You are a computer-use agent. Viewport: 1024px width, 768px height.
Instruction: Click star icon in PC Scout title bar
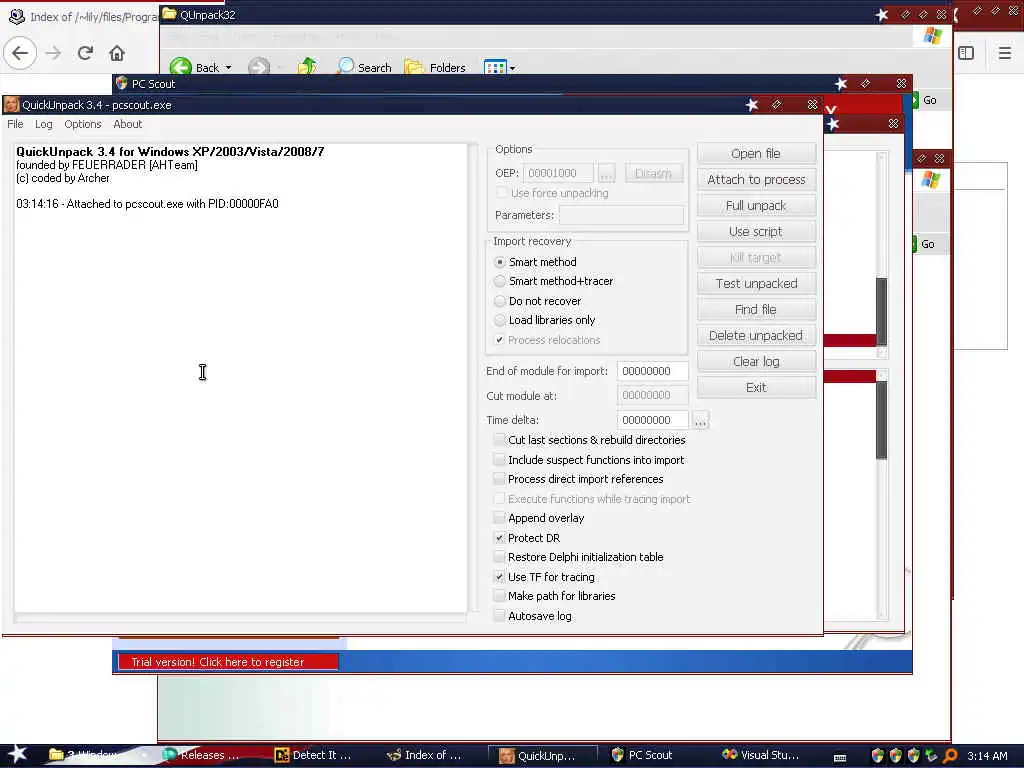pyautogui.click(x=841, y=84)
